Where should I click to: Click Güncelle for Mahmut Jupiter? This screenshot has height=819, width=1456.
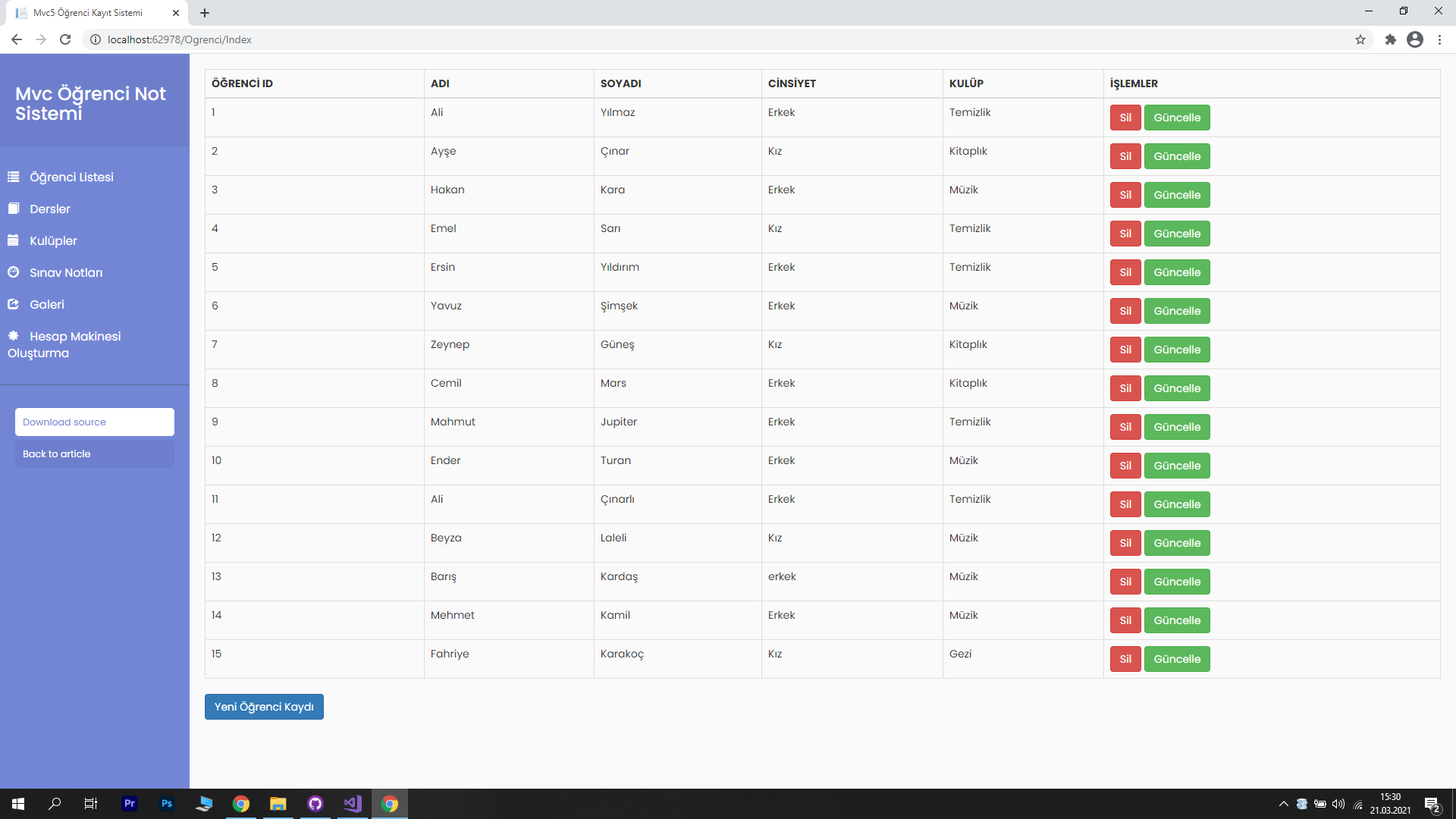[1177, 427]
